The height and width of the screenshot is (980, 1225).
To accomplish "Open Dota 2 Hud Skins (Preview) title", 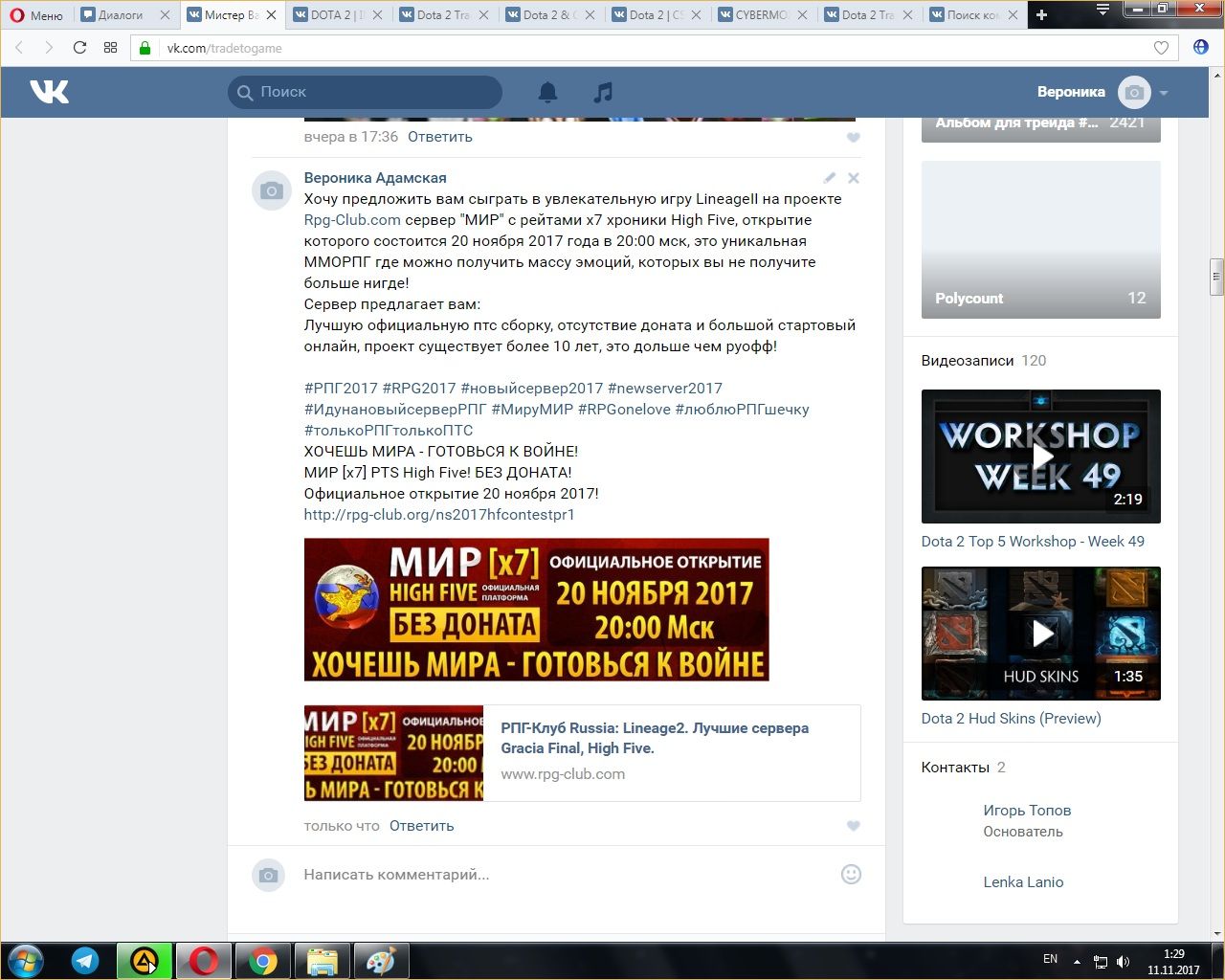I will 1011,719.
